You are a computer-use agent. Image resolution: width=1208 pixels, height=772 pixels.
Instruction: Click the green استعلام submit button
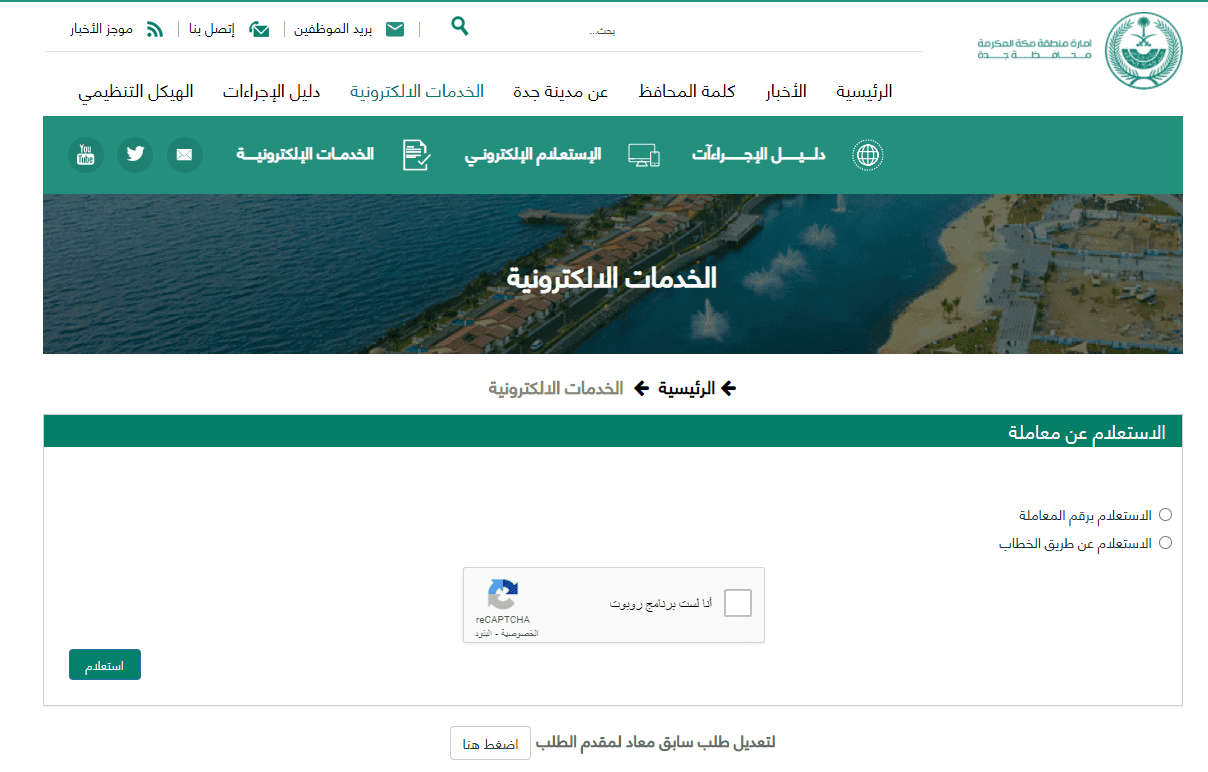[105, 665]
